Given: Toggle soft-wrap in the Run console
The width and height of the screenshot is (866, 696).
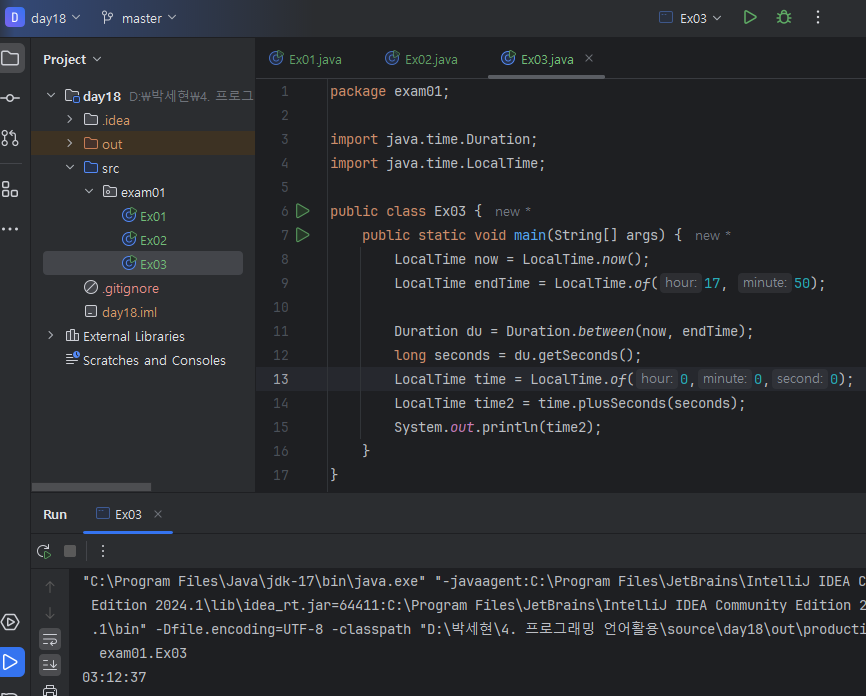Looking at the screenshot, I should [50, 639].
